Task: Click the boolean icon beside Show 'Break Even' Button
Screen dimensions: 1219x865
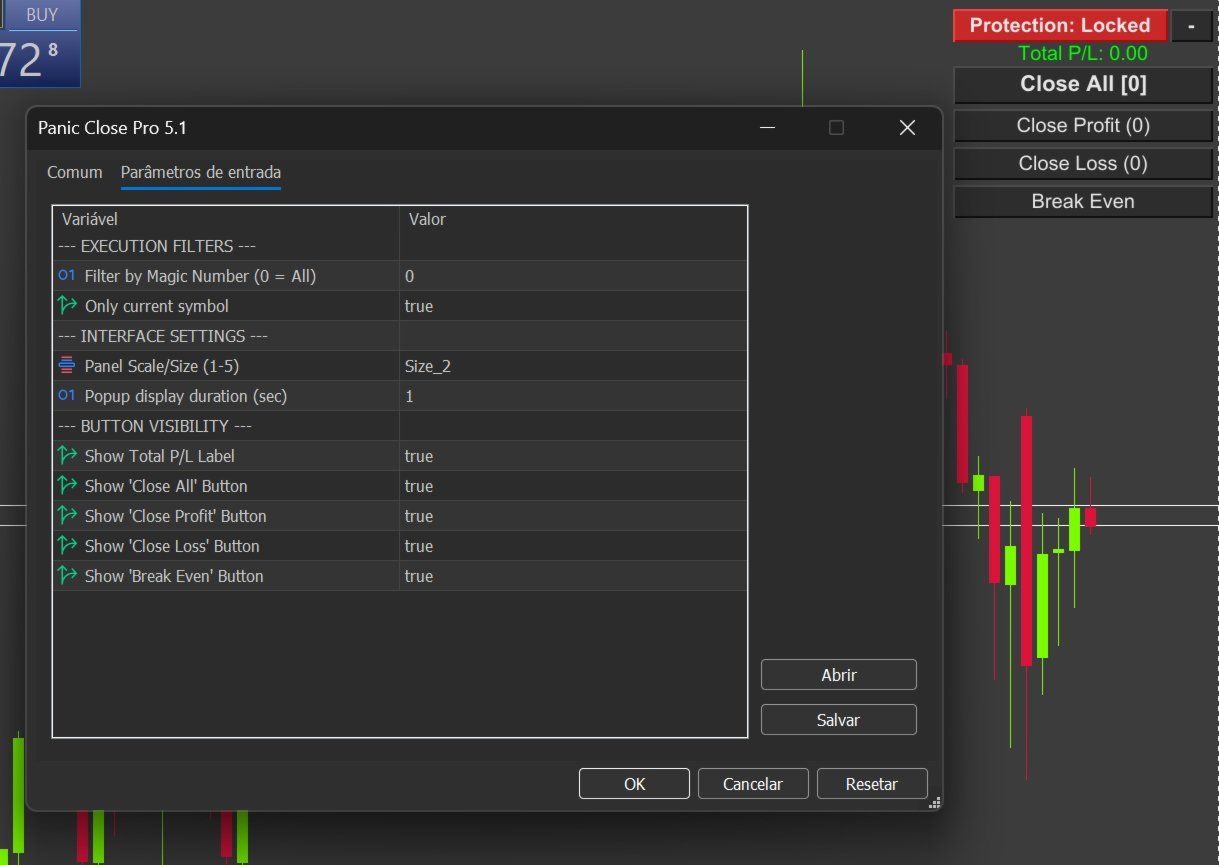Action: (x=67, y=575)
